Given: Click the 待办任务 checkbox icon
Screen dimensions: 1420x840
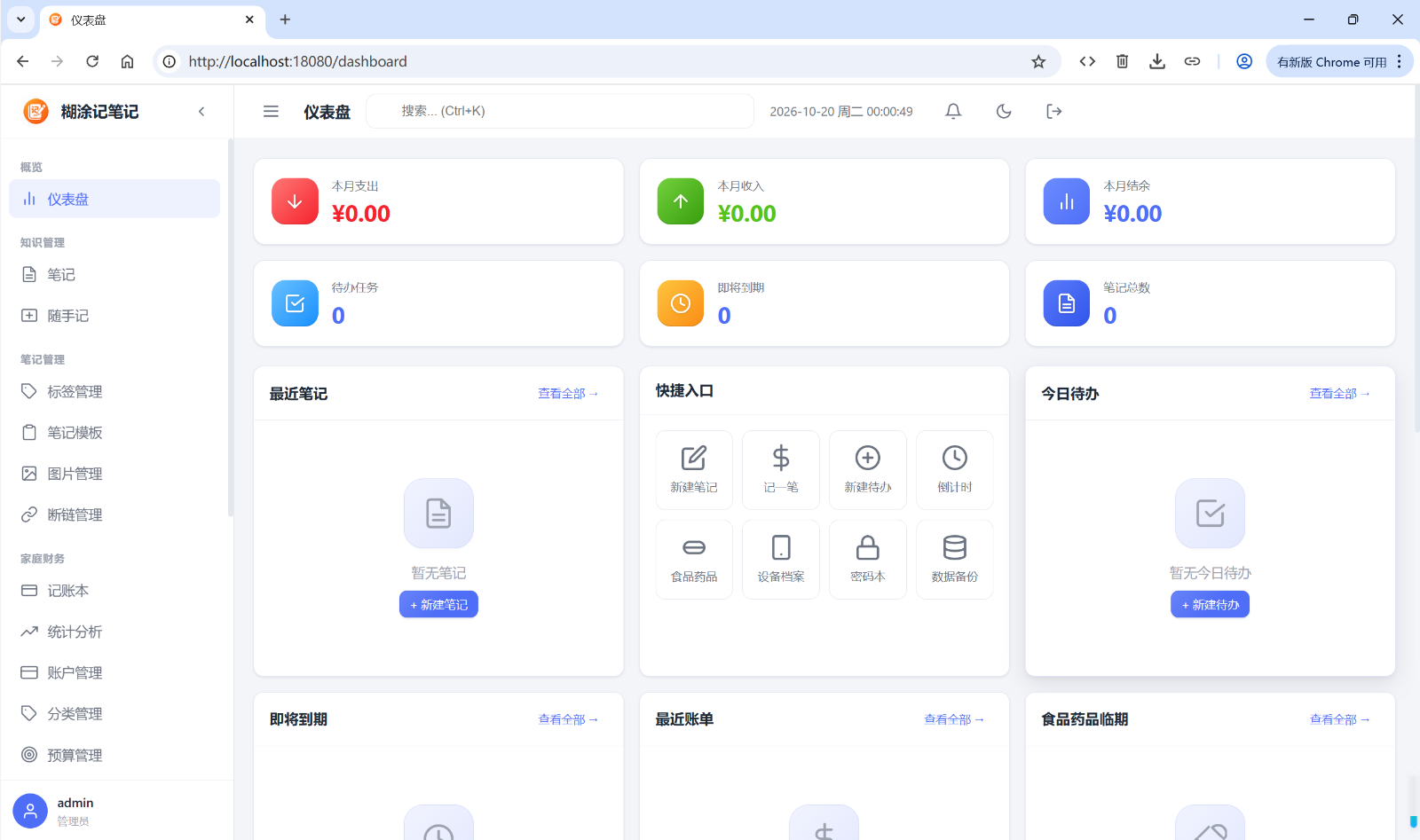Looking at the screenshot, I should click(x=295, y=303).
